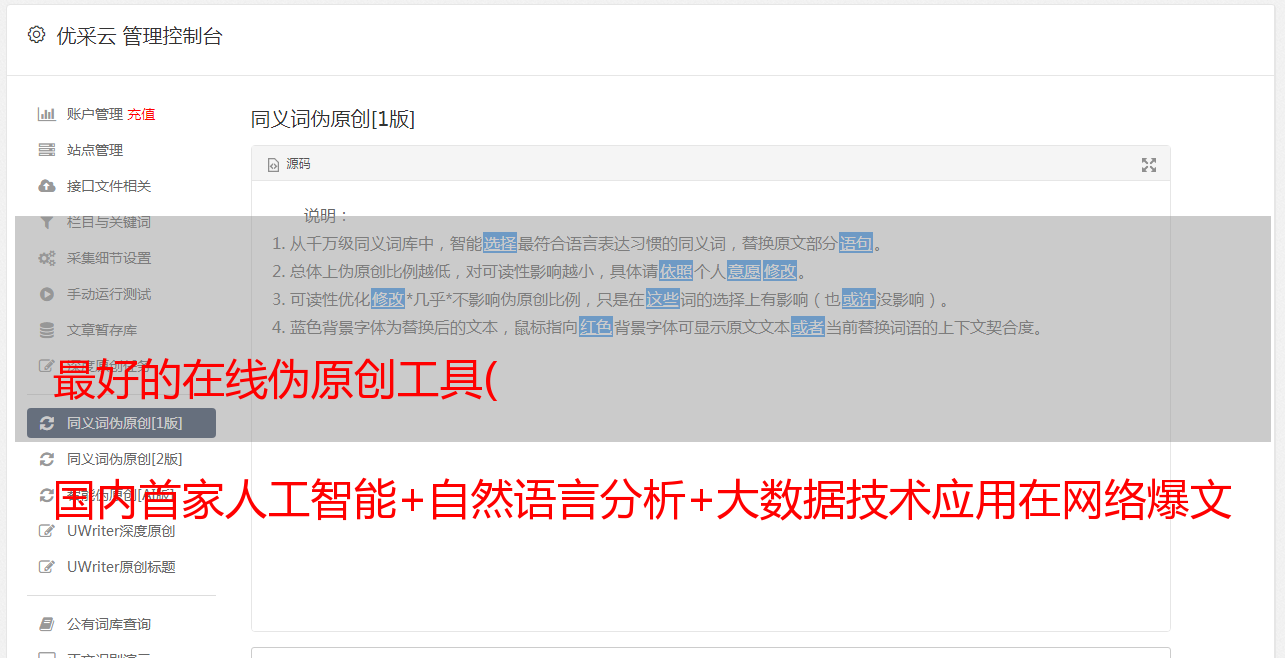The image size is (1285, 658).
Task: Open 账户管理 bar-chart icon in sidebar
Action: click(x=46, y=114)
